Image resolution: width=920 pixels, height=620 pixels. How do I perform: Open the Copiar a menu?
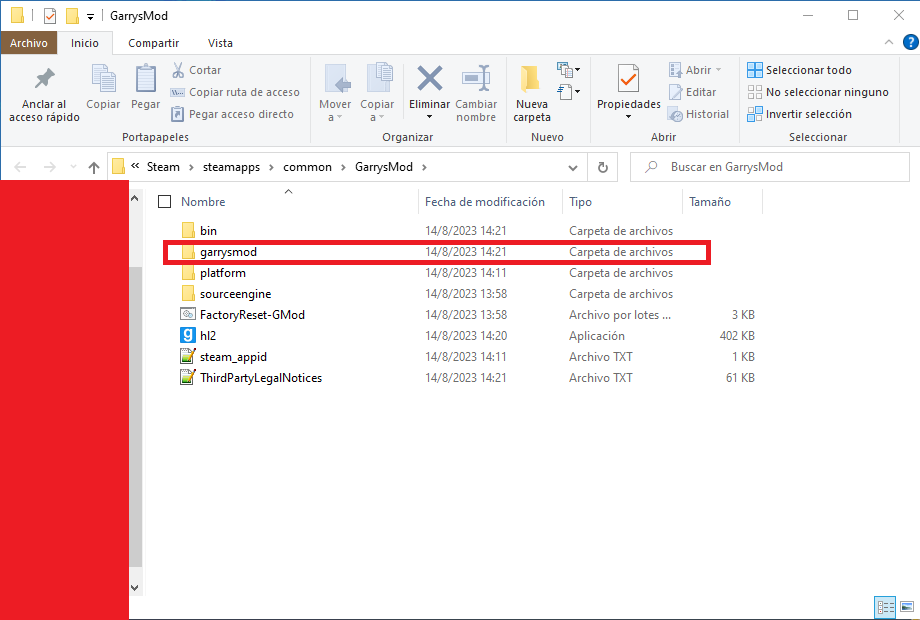[377, 94]
